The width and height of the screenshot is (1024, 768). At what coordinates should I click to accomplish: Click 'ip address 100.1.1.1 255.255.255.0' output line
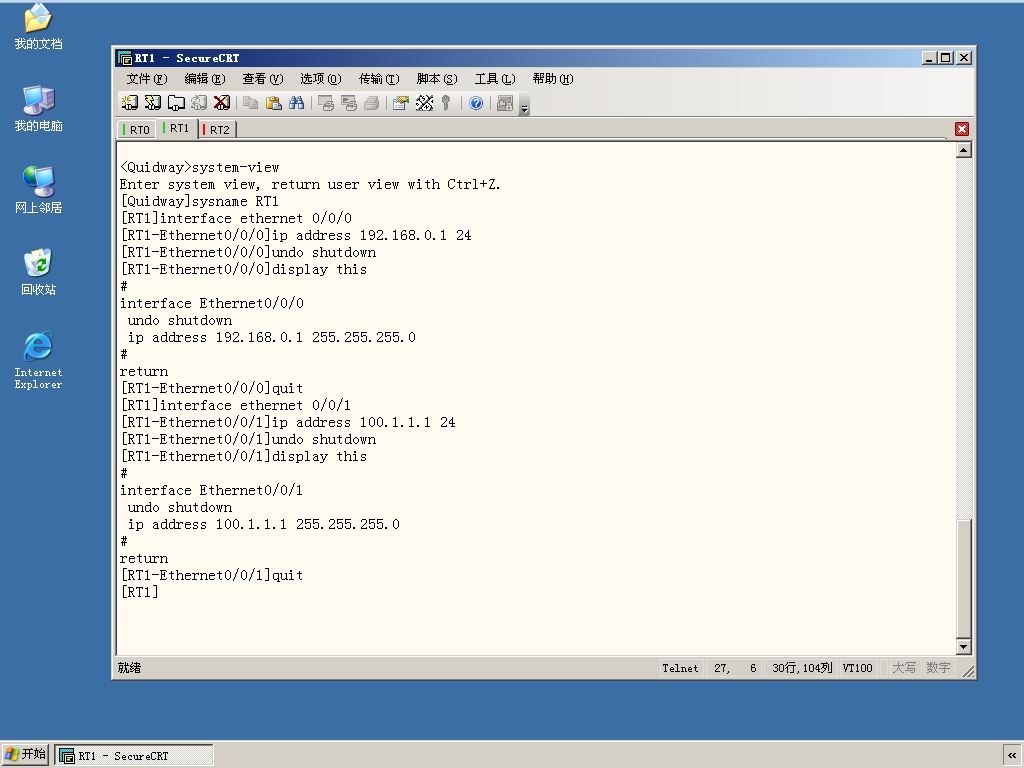pos(264,524)
